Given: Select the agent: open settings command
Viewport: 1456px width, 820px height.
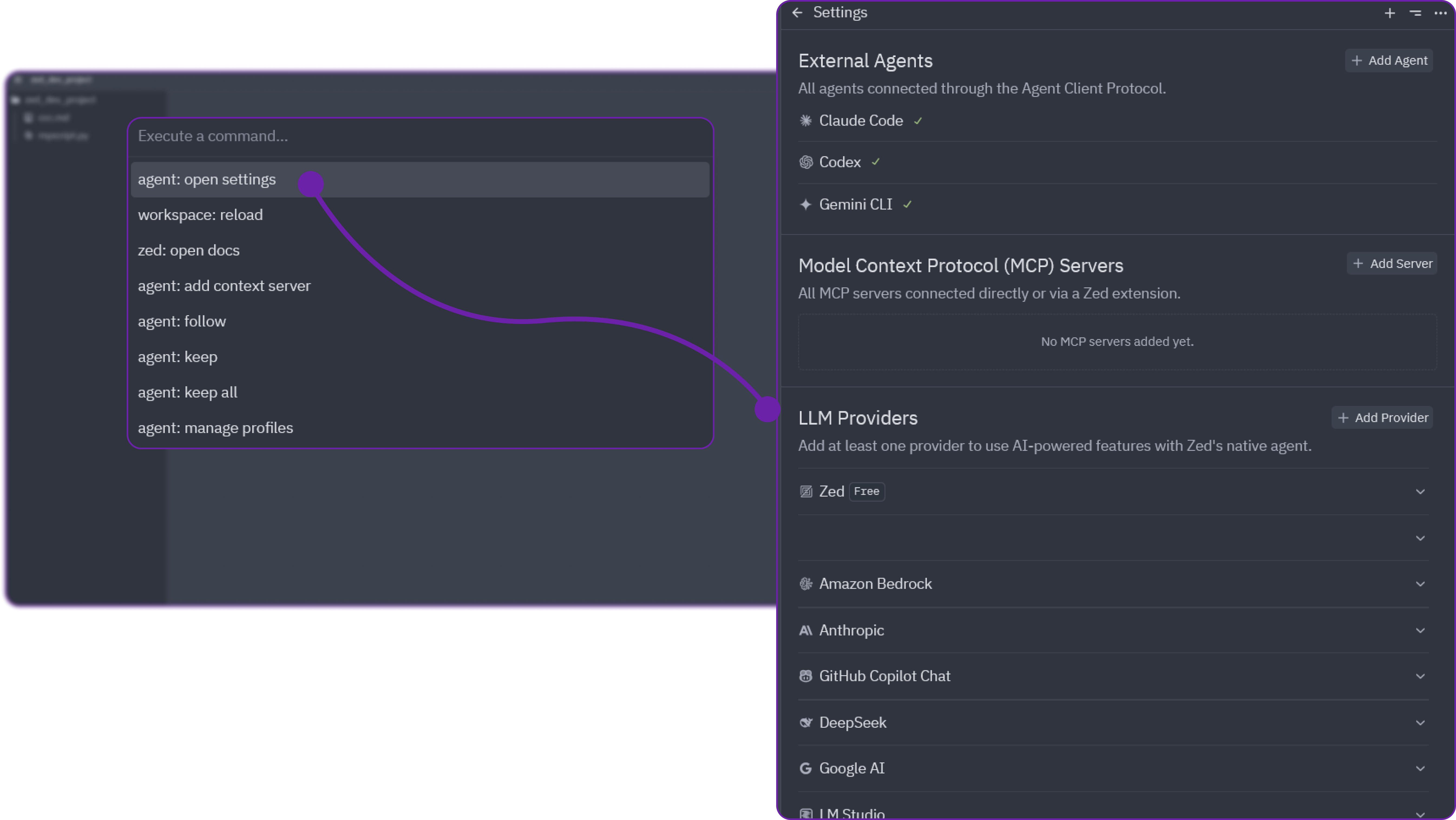Looking at the screenshot, I should coord(207,179).
